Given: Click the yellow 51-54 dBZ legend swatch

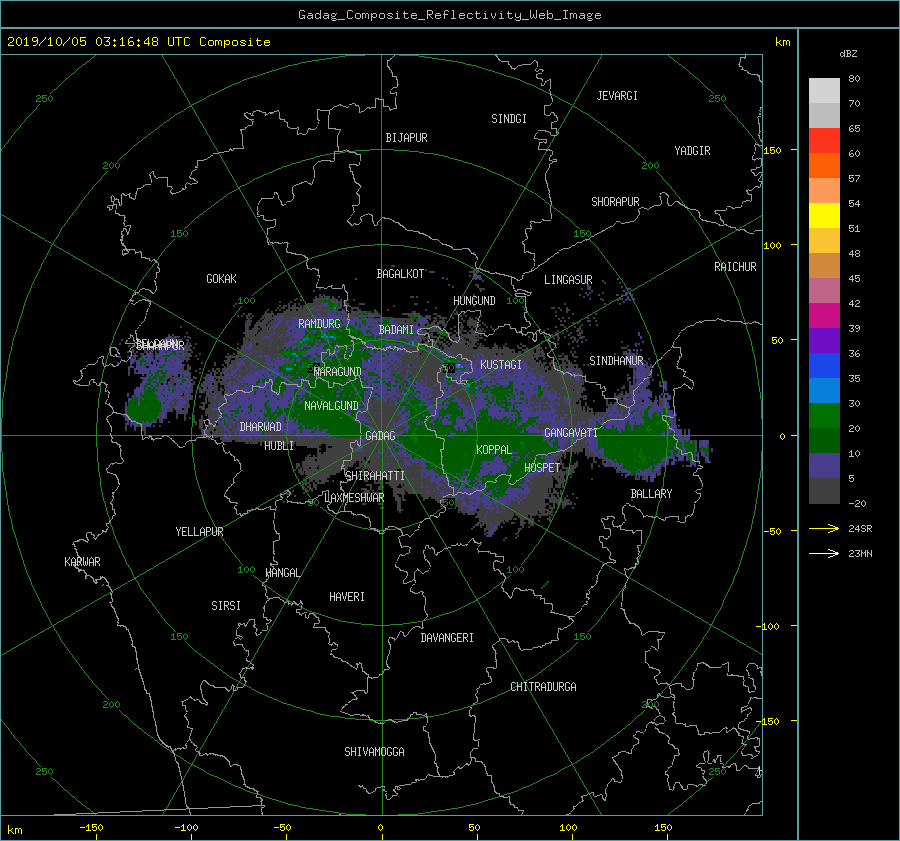Looking at the screenshot, I should (824, 216).
